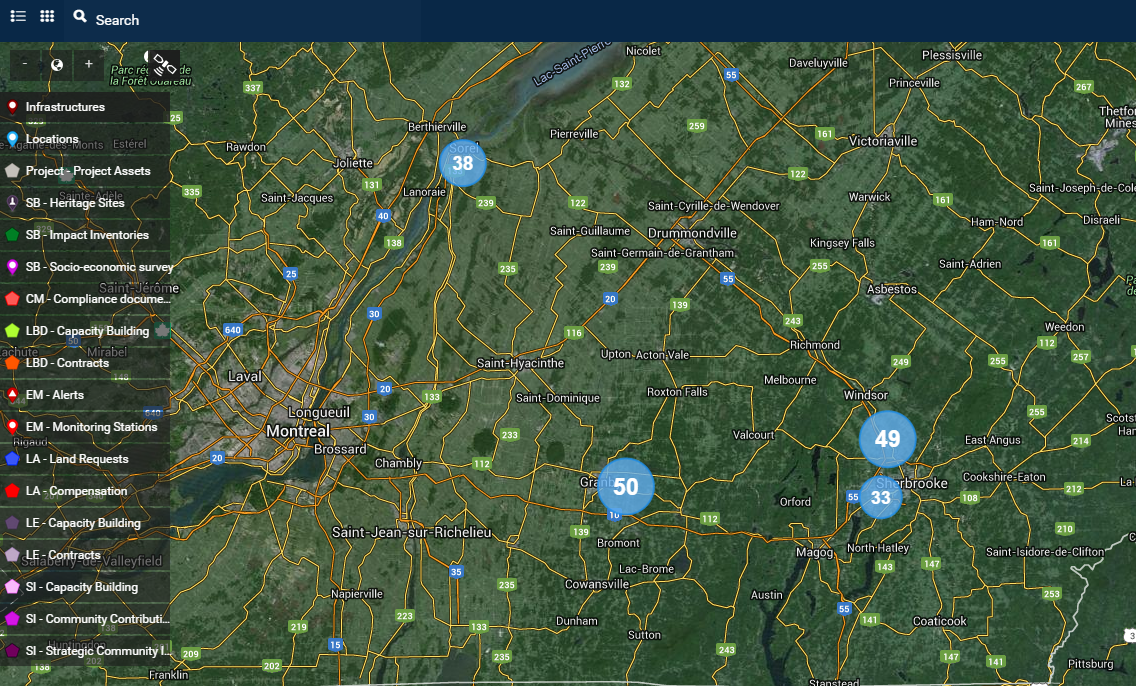The image size is (1136, 686).
Task: Reset map to globe full extent
Action: click(57, 64)
